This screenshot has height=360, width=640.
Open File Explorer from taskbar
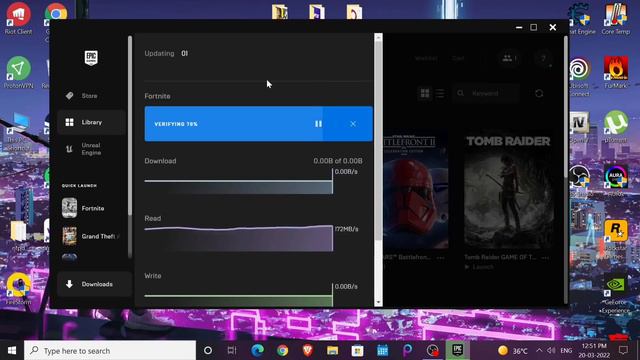[332, 351]
